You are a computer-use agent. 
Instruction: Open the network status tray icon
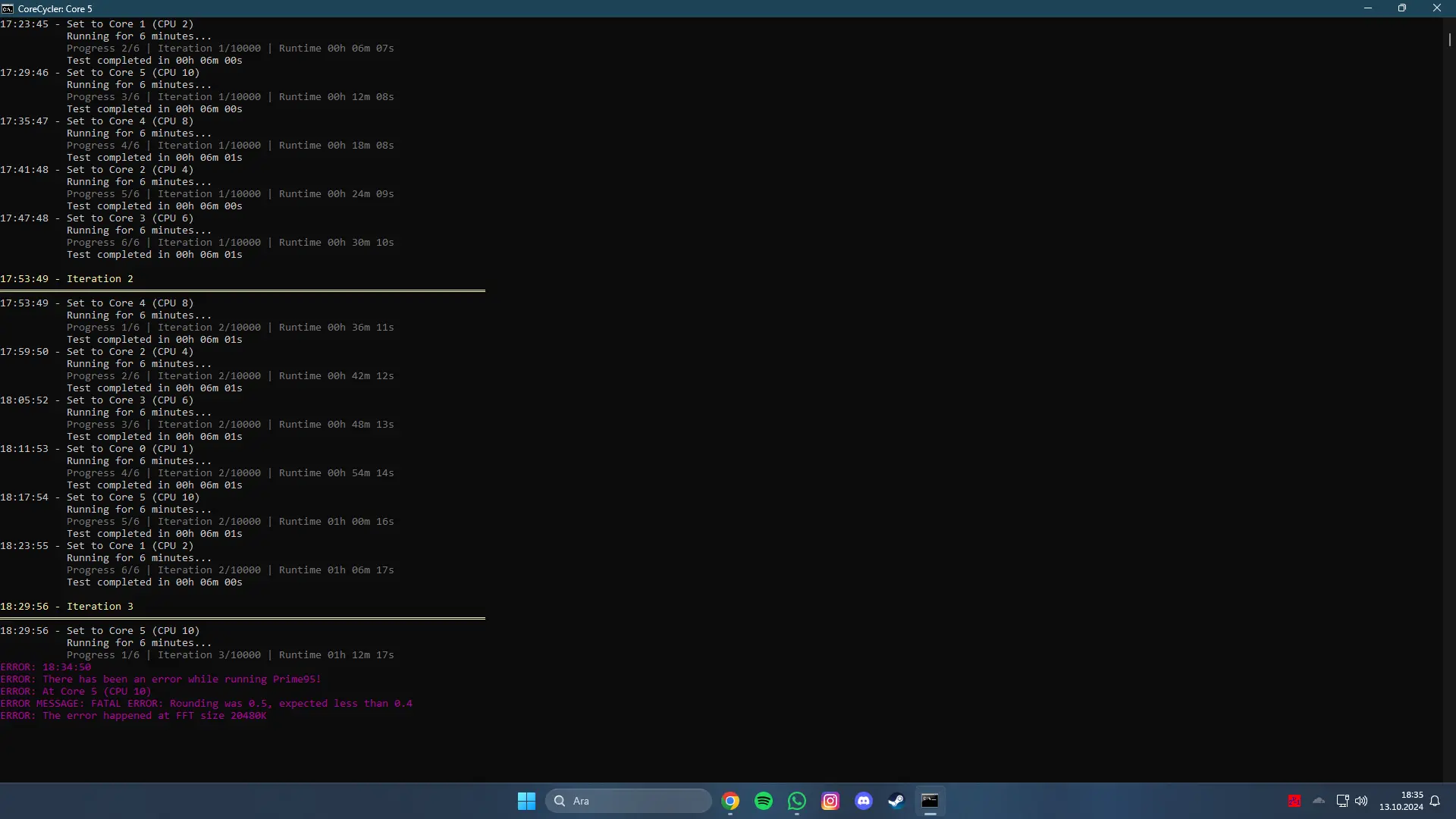coord(1342,801)
